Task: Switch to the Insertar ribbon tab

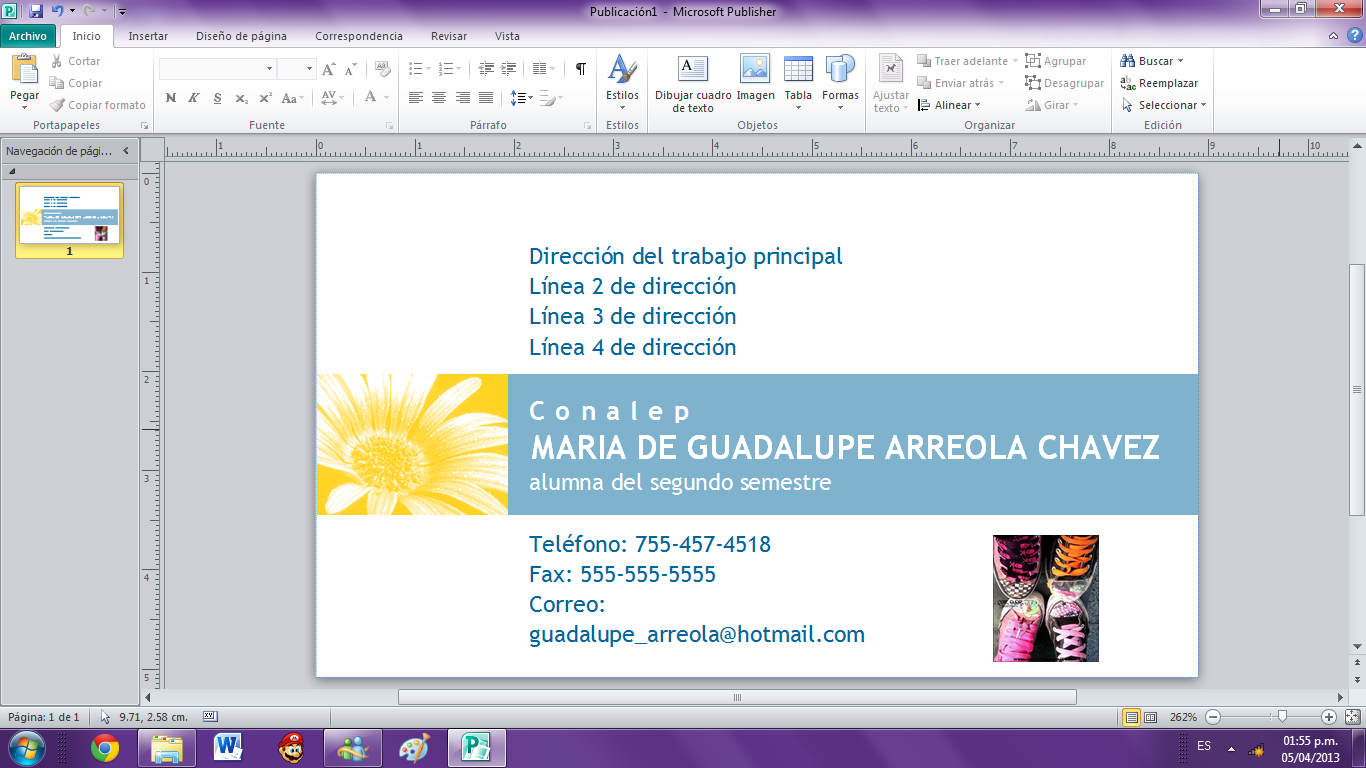Action: tap(147, 36)
